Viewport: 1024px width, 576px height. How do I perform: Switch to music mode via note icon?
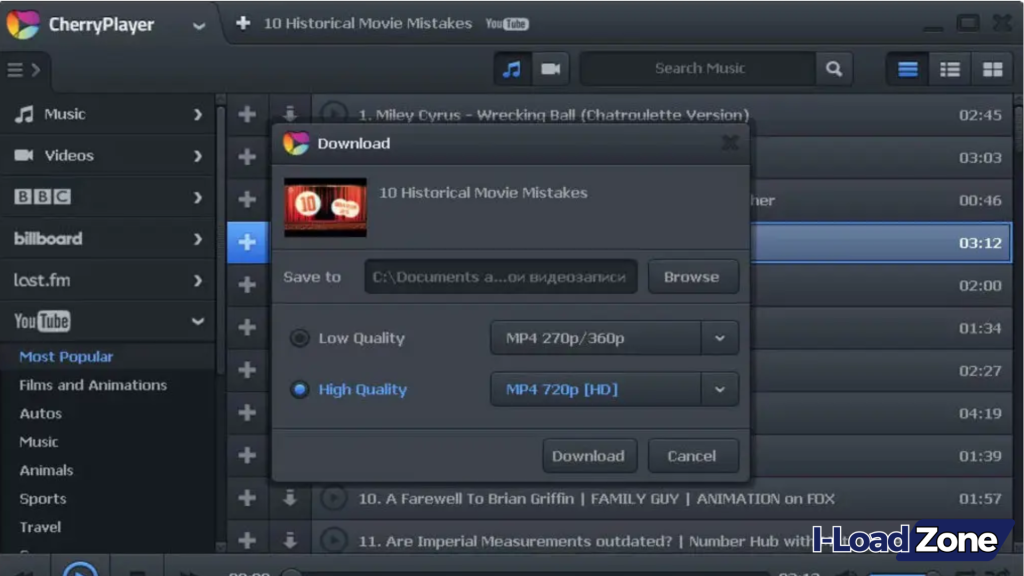(513, 68)
